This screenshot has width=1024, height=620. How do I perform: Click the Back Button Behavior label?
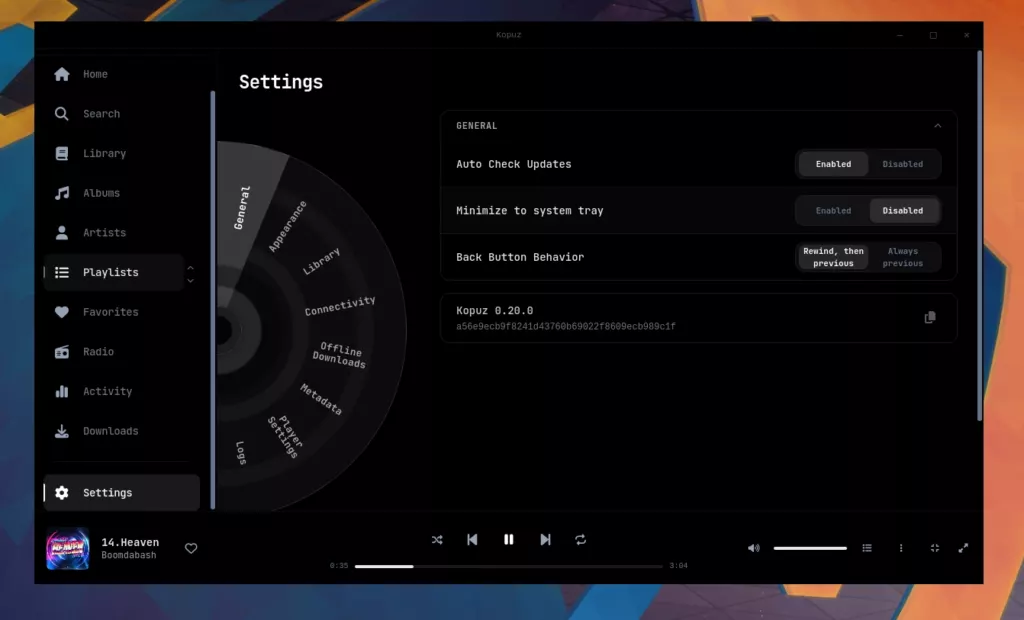[520, 257]
